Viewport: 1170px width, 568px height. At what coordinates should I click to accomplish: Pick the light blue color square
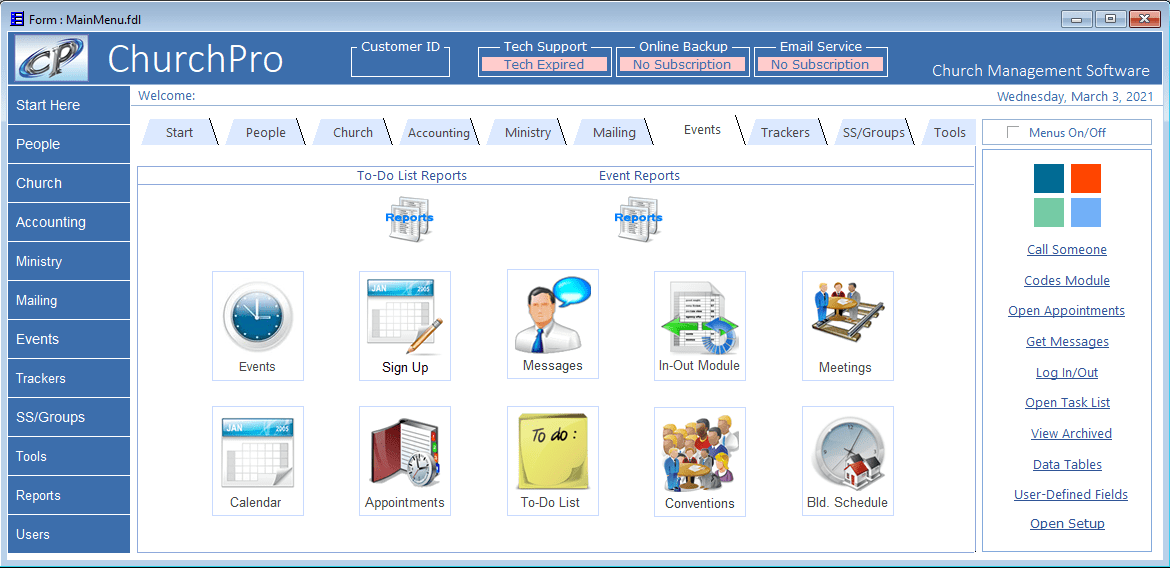(x=1086, y=212)
